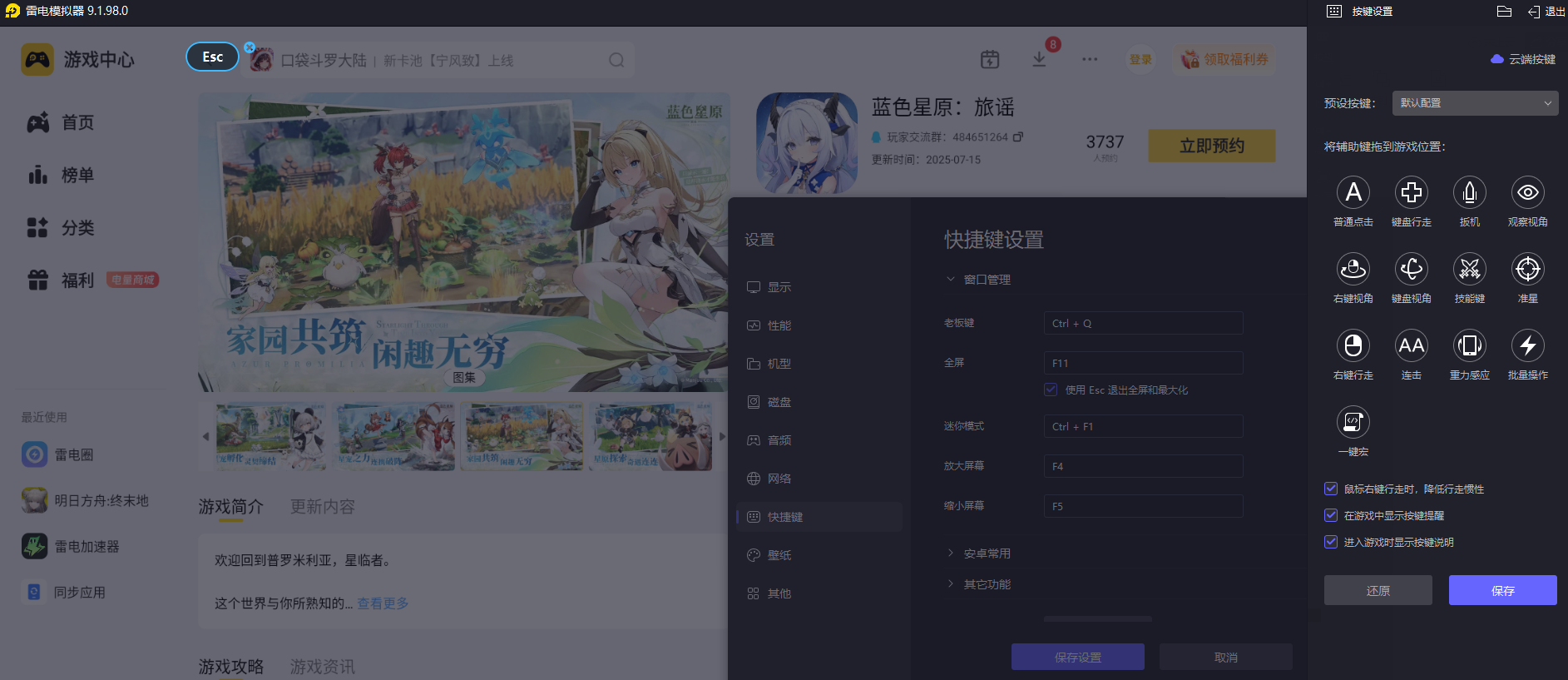This screenshot has width=1568, height=680.
Task: Open 云端按键 cloud key configs
Action: 1523,59
